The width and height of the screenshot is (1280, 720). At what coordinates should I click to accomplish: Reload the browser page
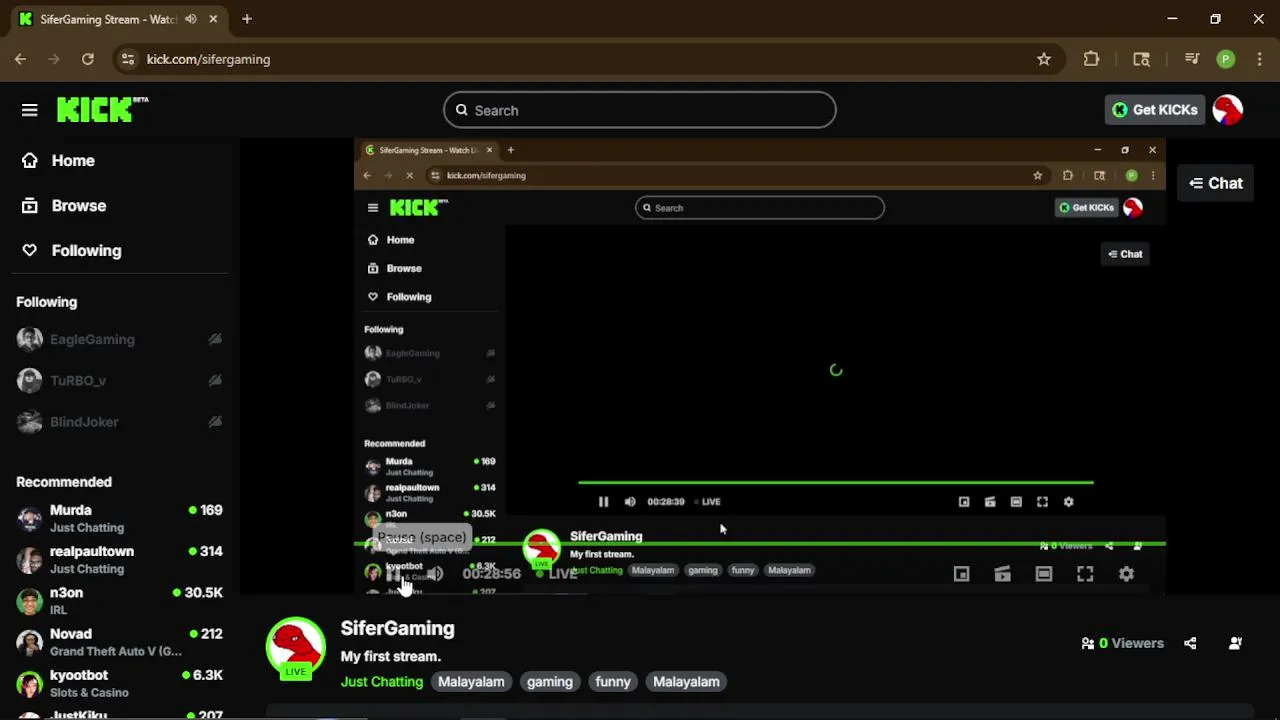88,59
